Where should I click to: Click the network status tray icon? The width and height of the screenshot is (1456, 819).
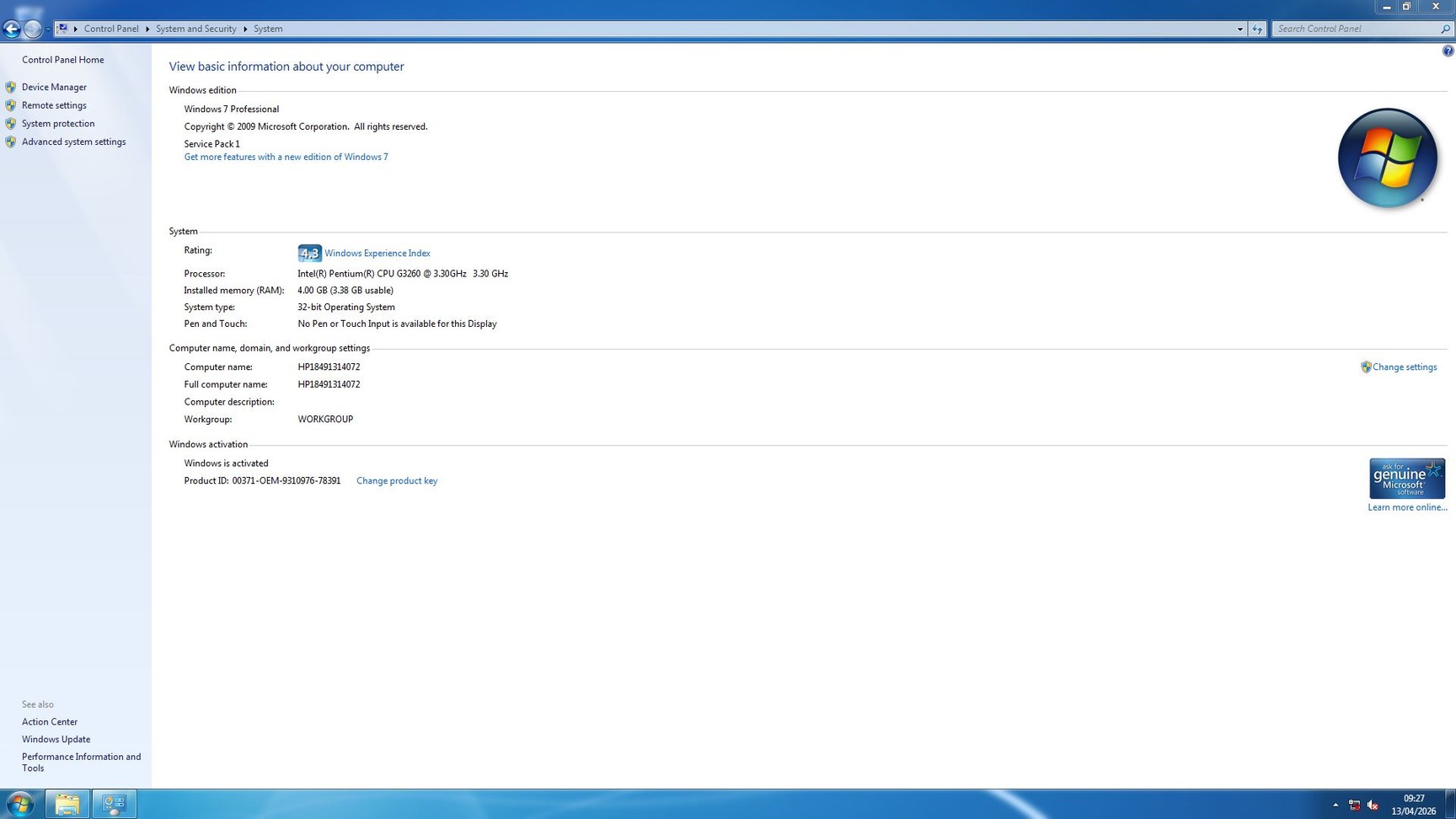pos(1354,805)
